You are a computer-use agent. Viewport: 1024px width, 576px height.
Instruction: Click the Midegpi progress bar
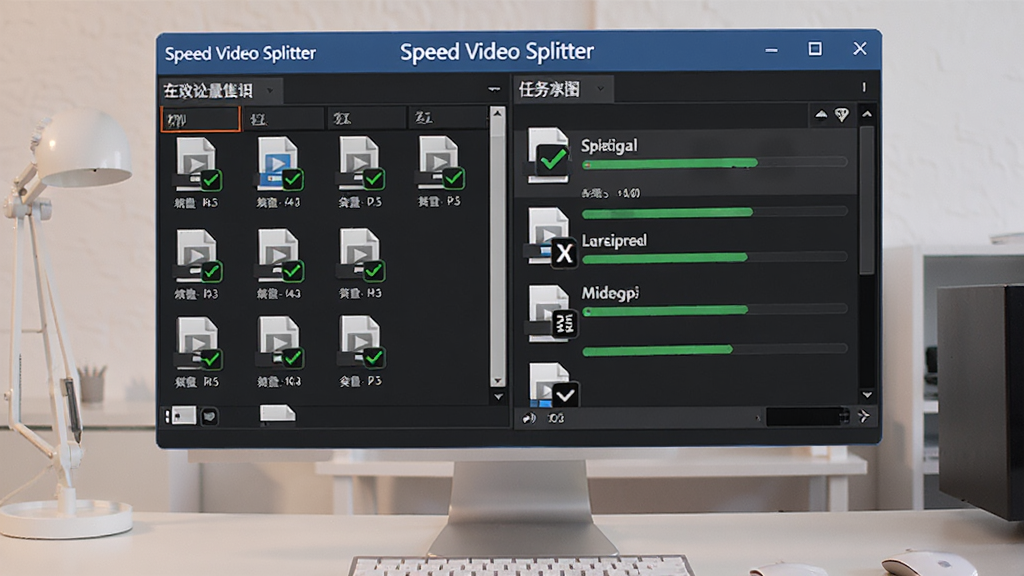[x=714, y=311]
